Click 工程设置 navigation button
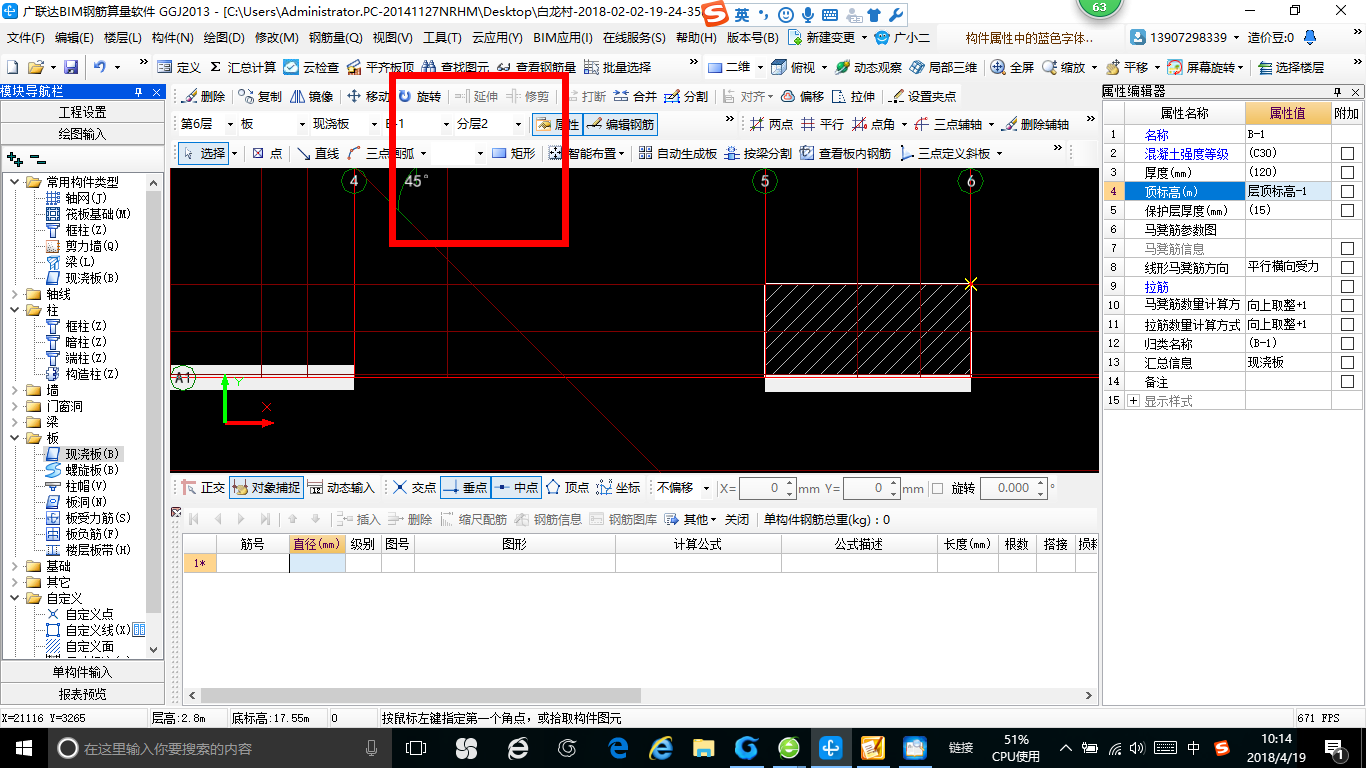This screenshot has width=1366, height=768. 82,112
